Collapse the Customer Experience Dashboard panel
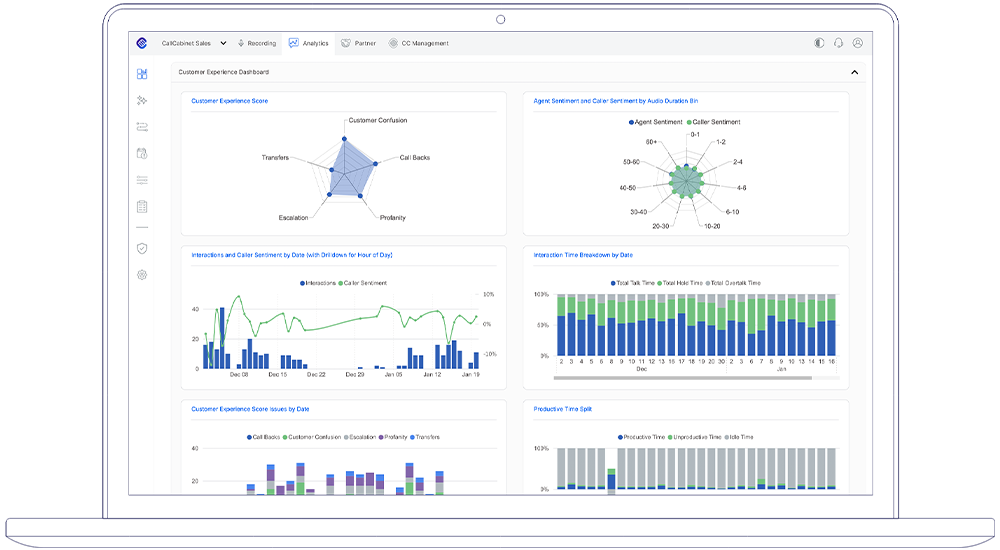 pos(854,72)
